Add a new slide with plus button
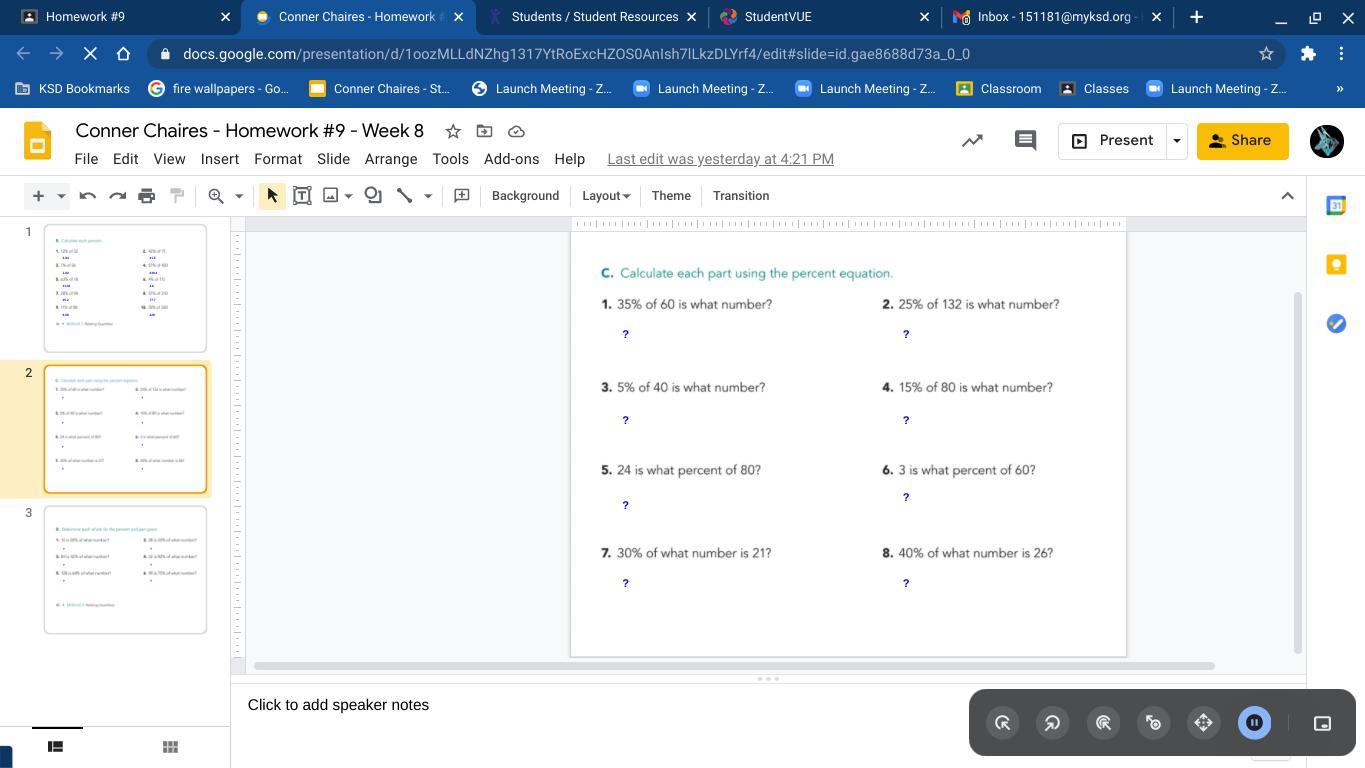The width and height of the screenshot is (1365, 768). (x=38, y=196)
